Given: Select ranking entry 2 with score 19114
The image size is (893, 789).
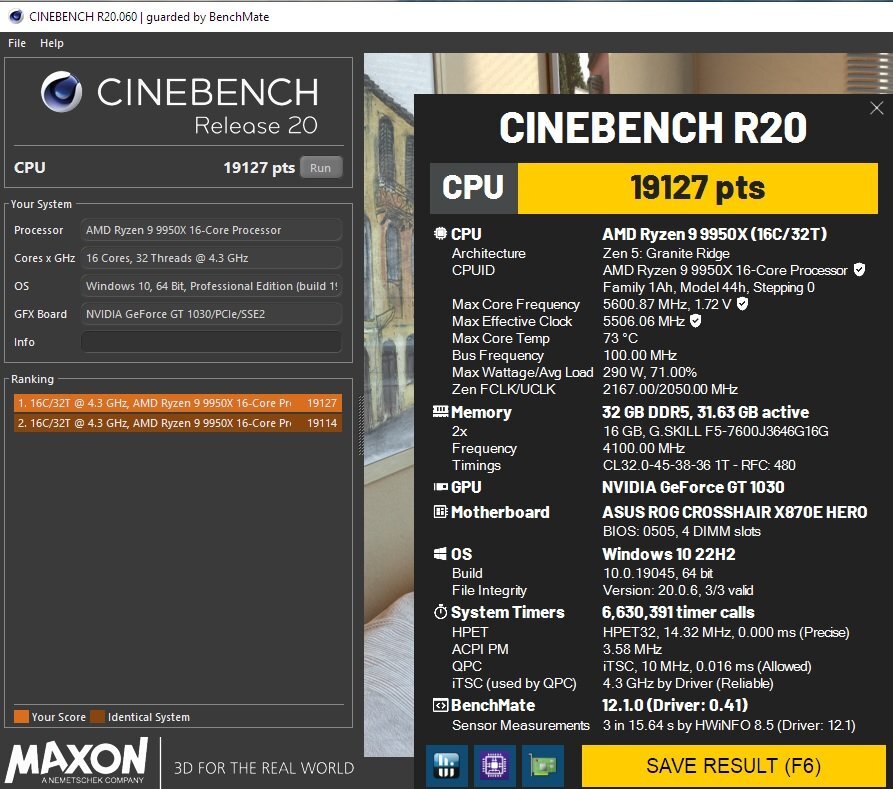Looking at the screenshot, I should point(178,423).
